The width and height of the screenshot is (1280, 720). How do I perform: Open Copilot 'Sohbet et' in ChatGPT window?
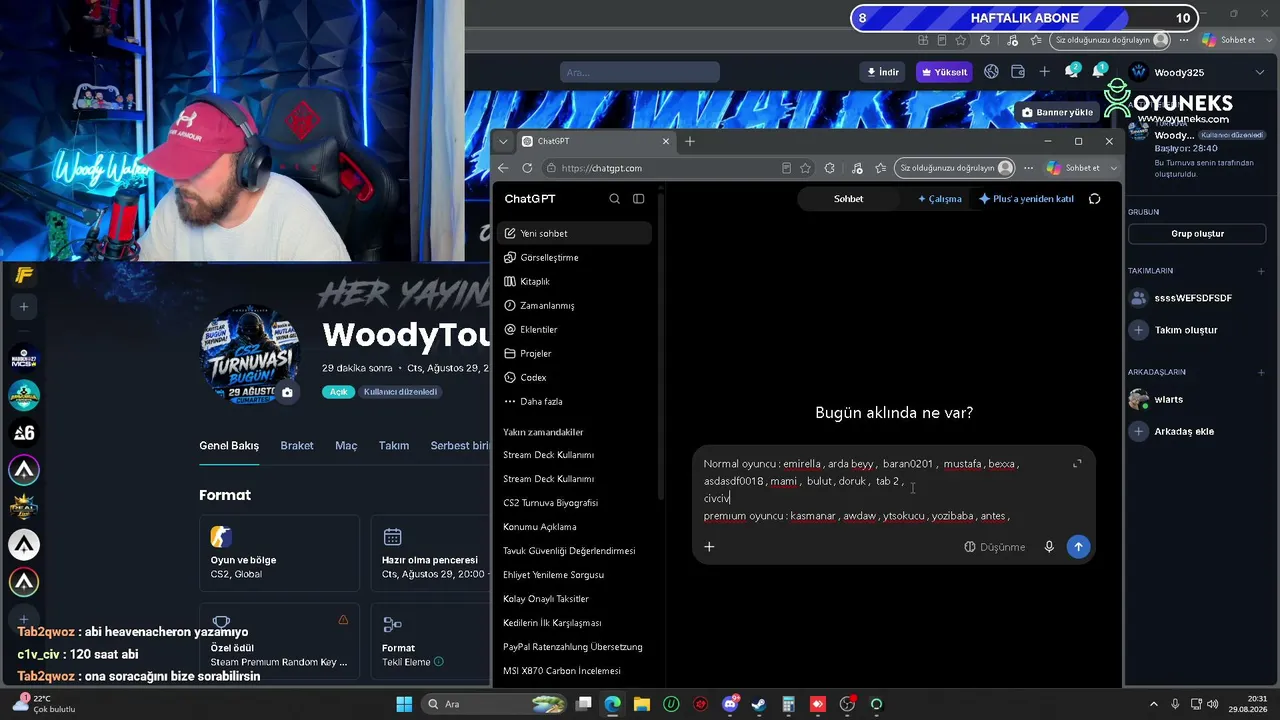pos(1074,168)
